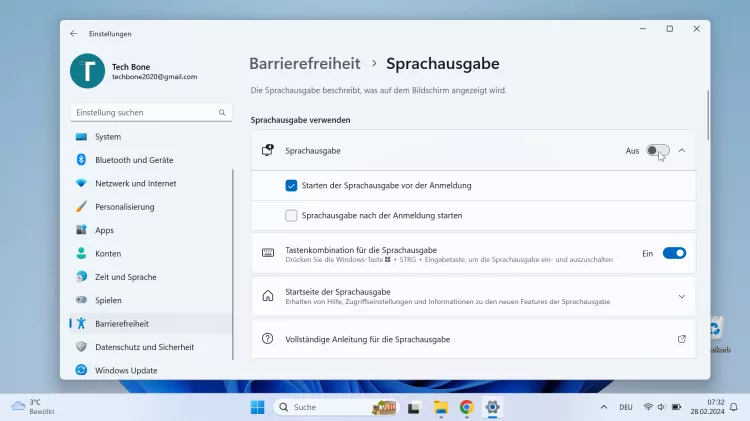
Task: Go back with the arrow icon
Action: point(73,33)
